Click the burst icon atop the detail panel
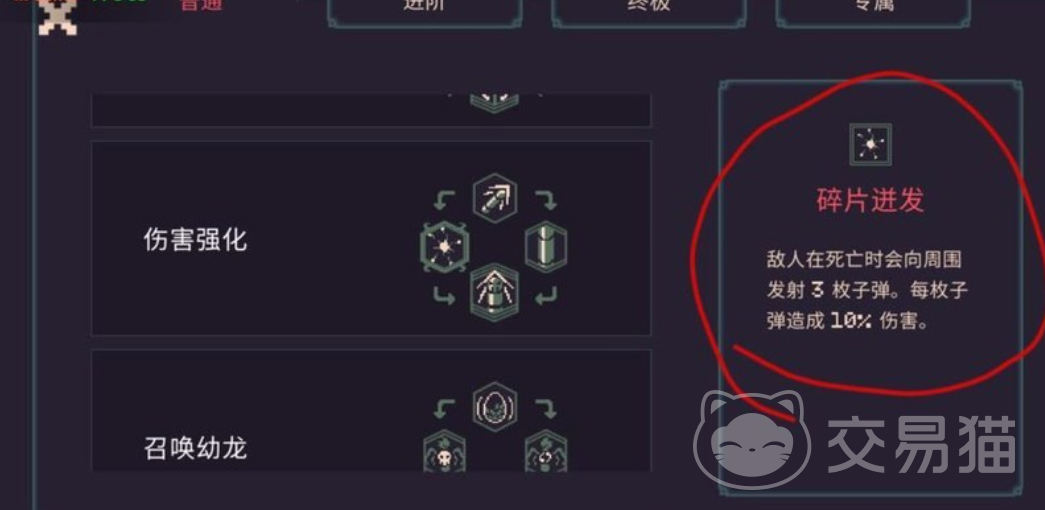The height and width of the screenshot is (510, 1045). click(870, 145)
